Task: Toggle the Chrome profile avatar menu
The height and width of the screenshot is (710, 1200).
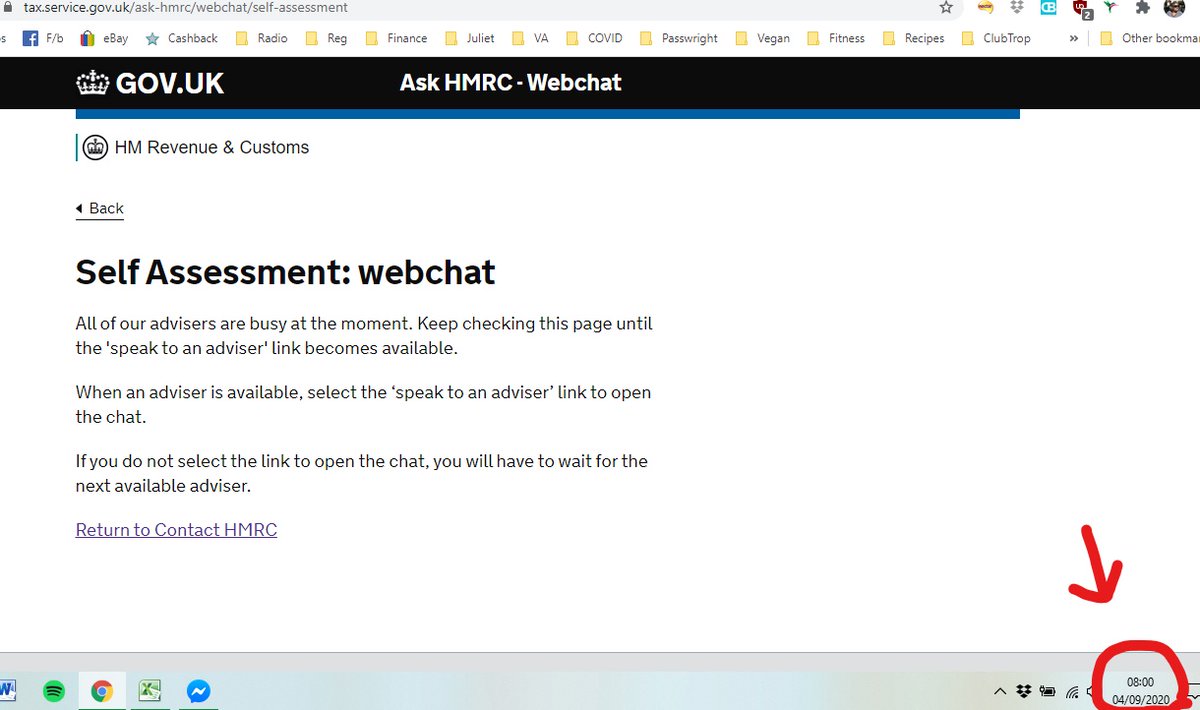Action: coord(1173,8)
